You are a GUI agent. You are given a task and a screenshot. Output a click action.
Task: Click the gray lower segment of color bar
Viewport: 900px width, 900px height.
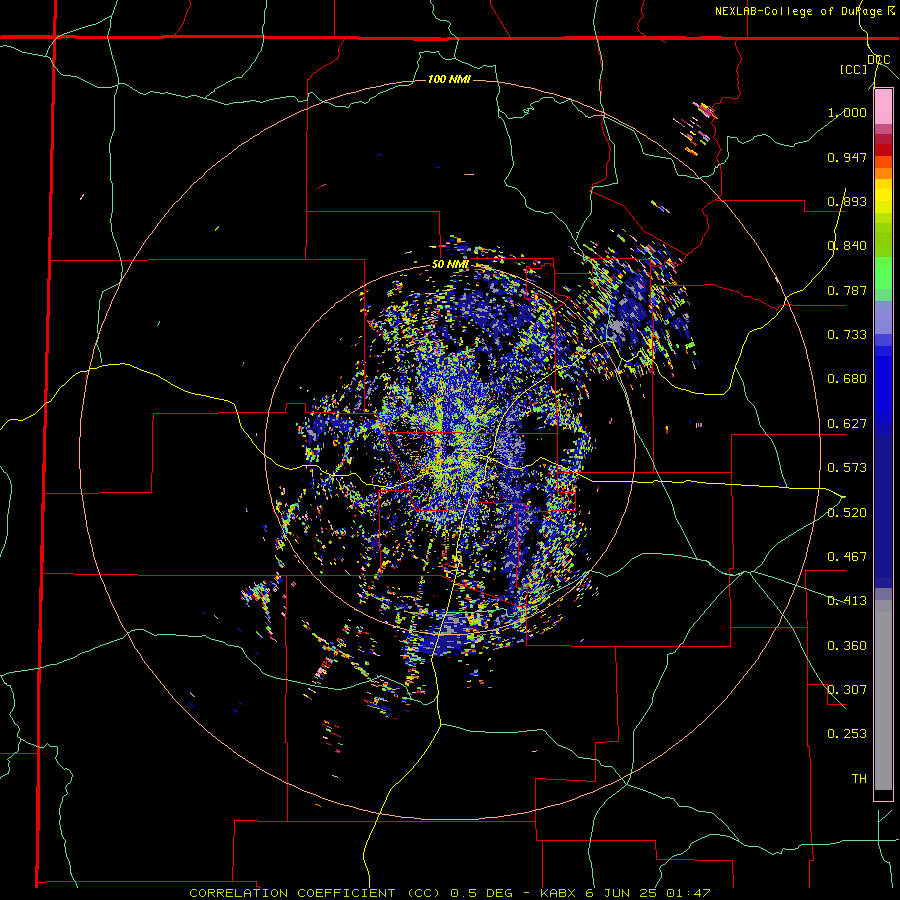883,695
